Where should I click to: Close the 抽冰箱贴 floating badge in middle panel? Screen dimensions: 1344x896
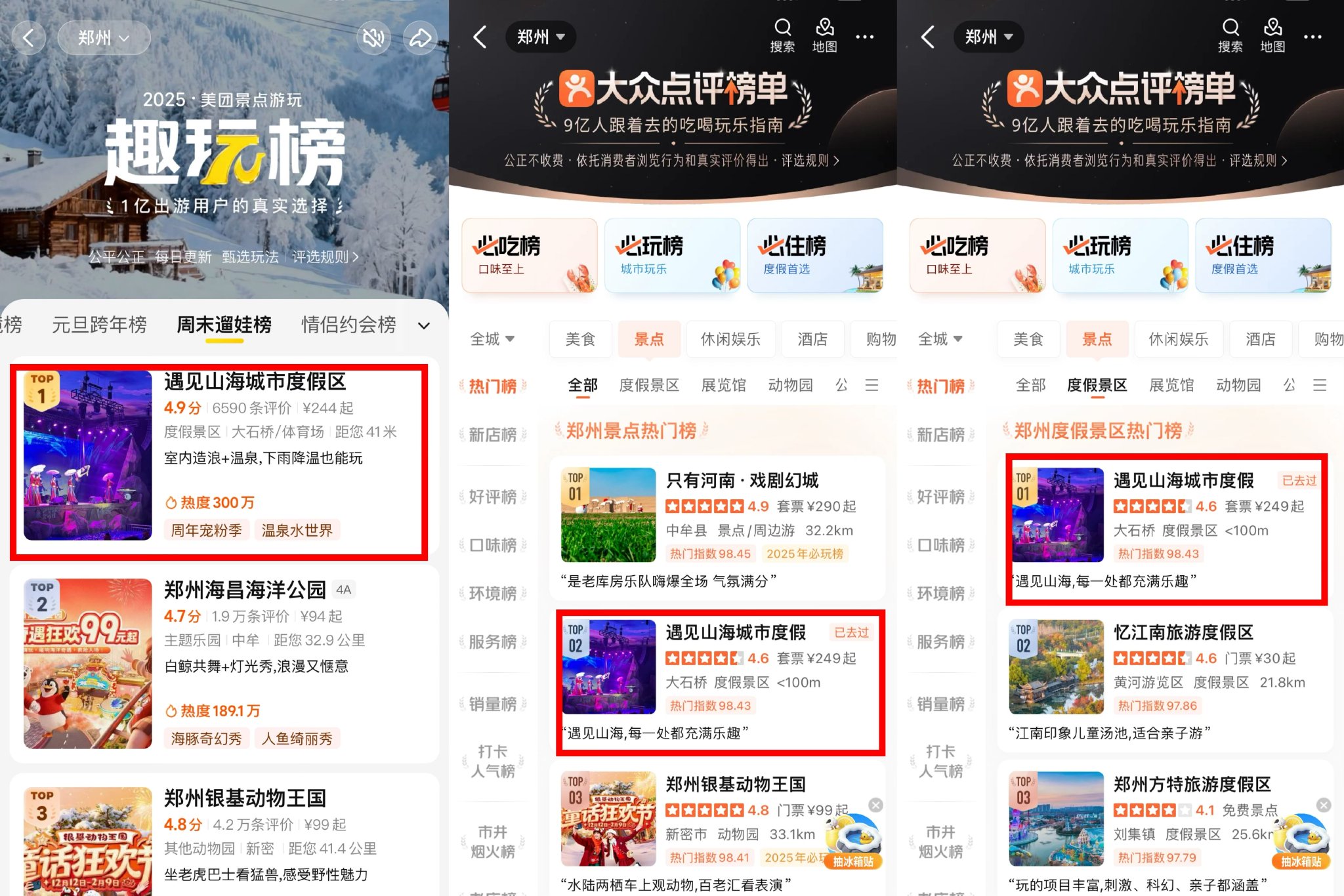tap(875, 805)
